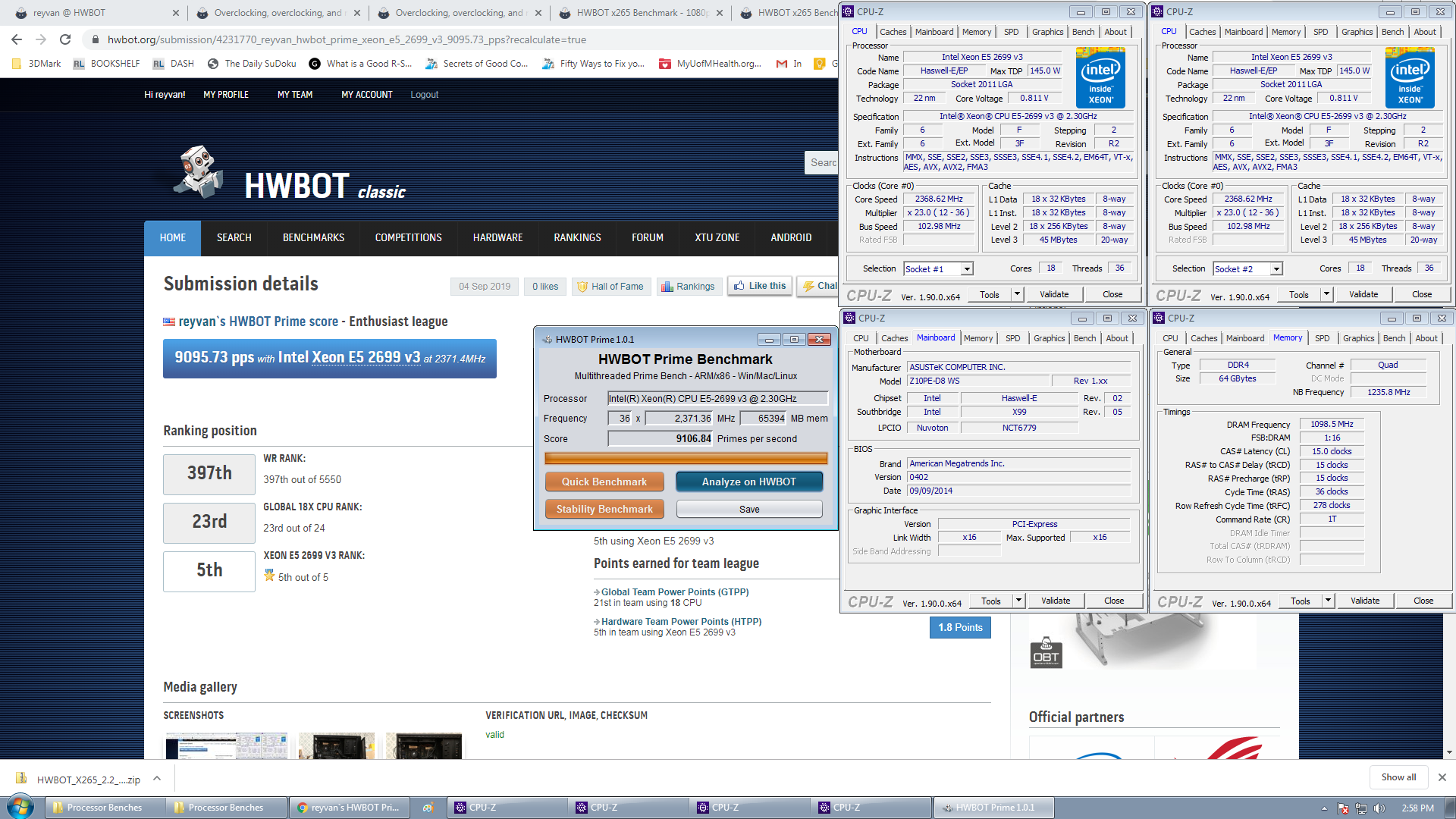Click the orange HWBOT Prime progress bar

(686, 458)
